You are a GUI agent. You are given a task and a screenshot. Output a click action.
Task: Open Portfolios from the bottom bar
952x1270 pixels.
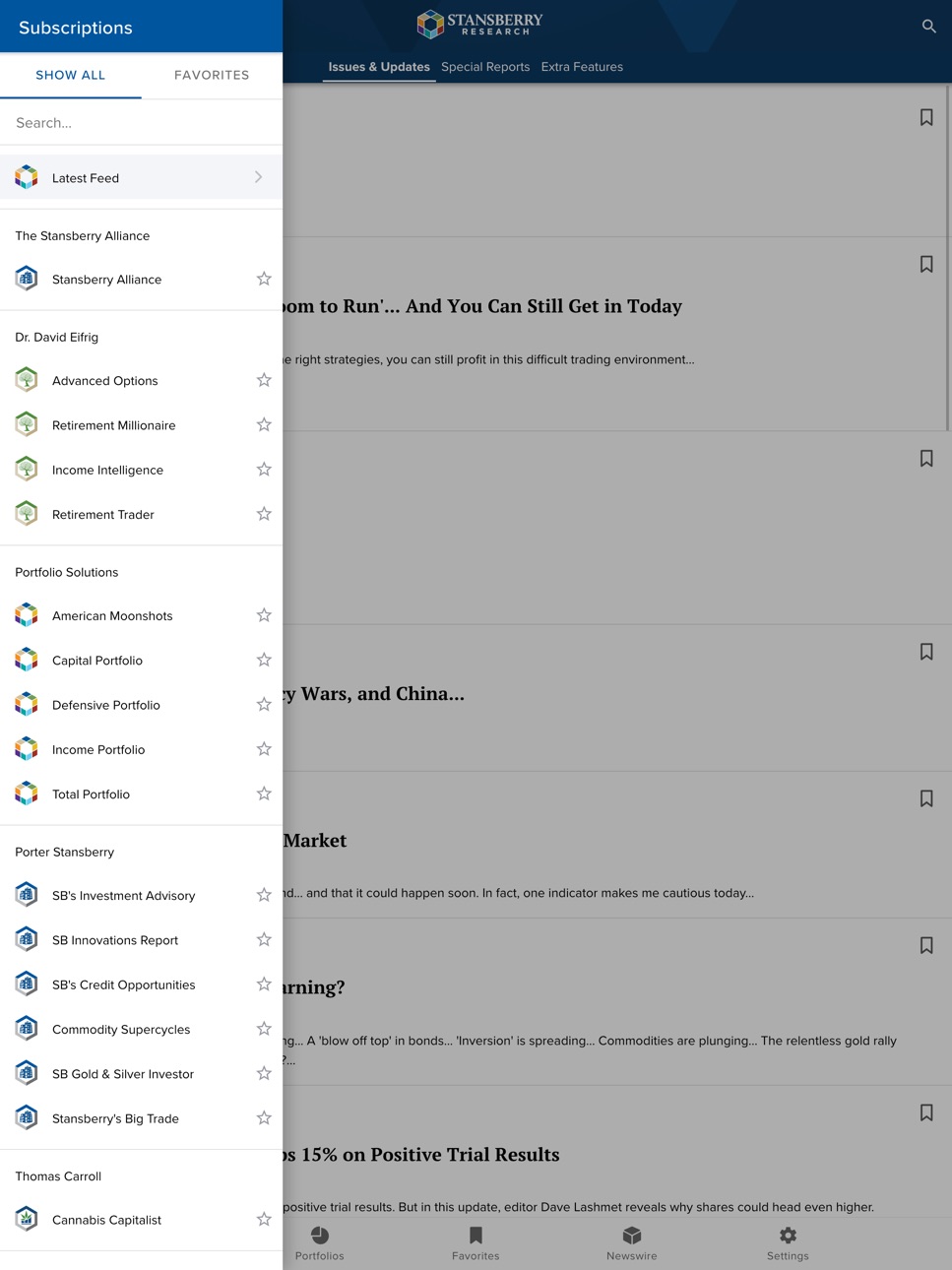(320, 1243)
